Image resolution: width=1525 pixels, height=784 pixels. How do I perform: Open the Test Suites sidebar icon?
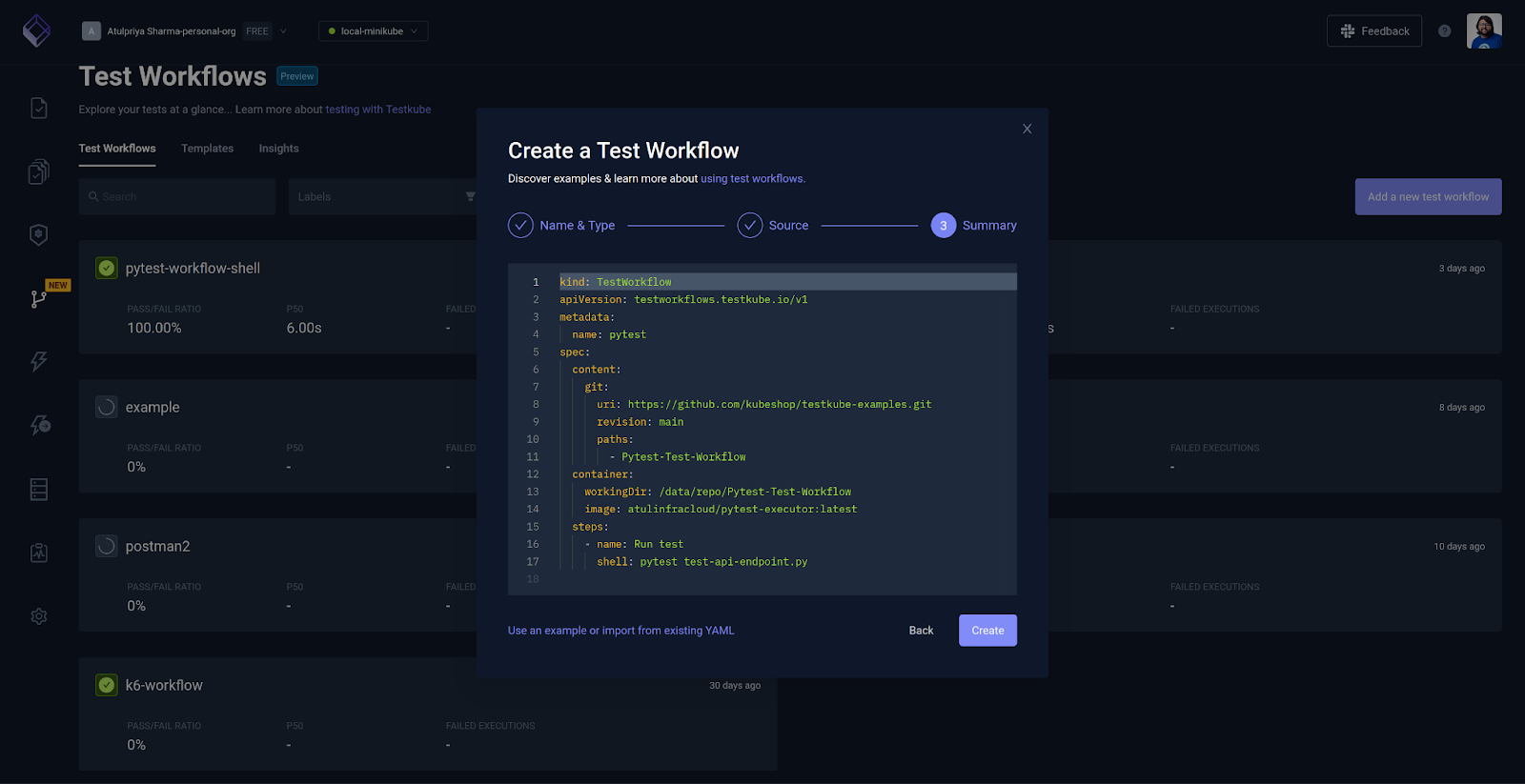point(39,171)
